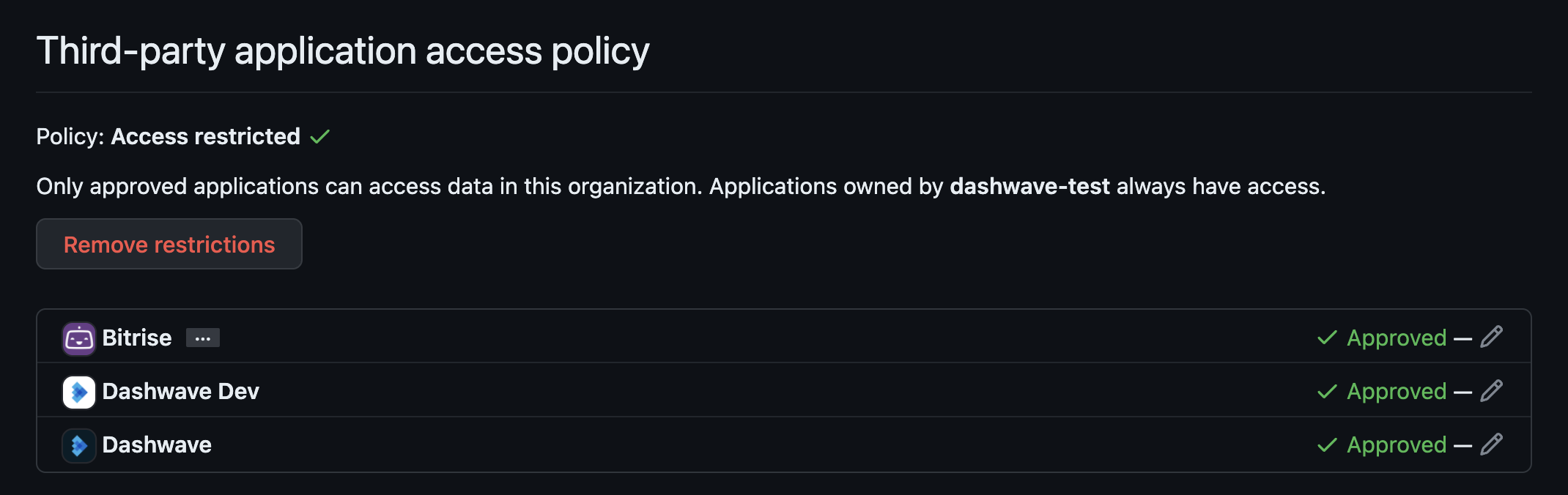Viewport: 1568px width, 495px height.
Task: Click the dash separator after Dashwave Dev Approved
Action: (1462, 391)
